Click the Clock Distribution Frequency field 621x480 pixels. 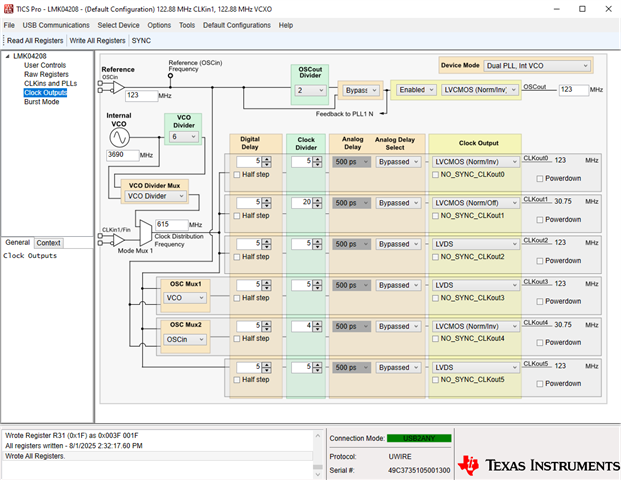pyautogui.click(x=171, y=225)
